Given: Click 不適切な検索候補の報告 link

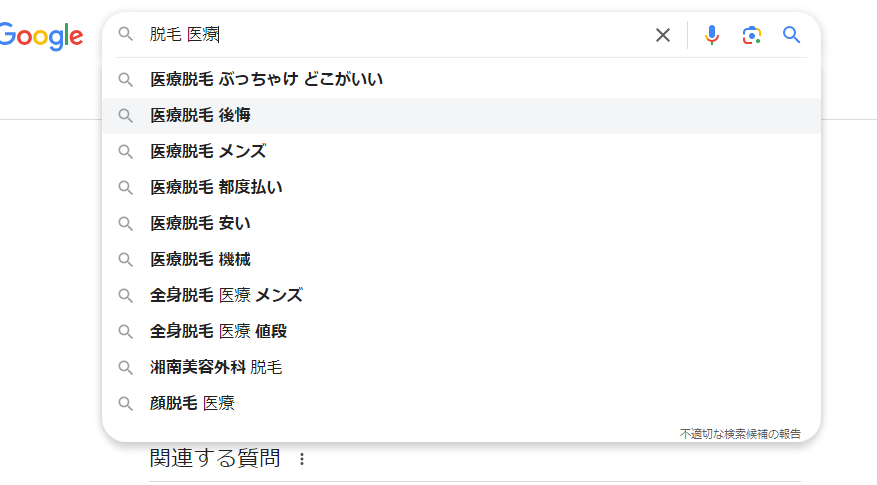Looking at the screenshot, I should [x=740, y=434].
